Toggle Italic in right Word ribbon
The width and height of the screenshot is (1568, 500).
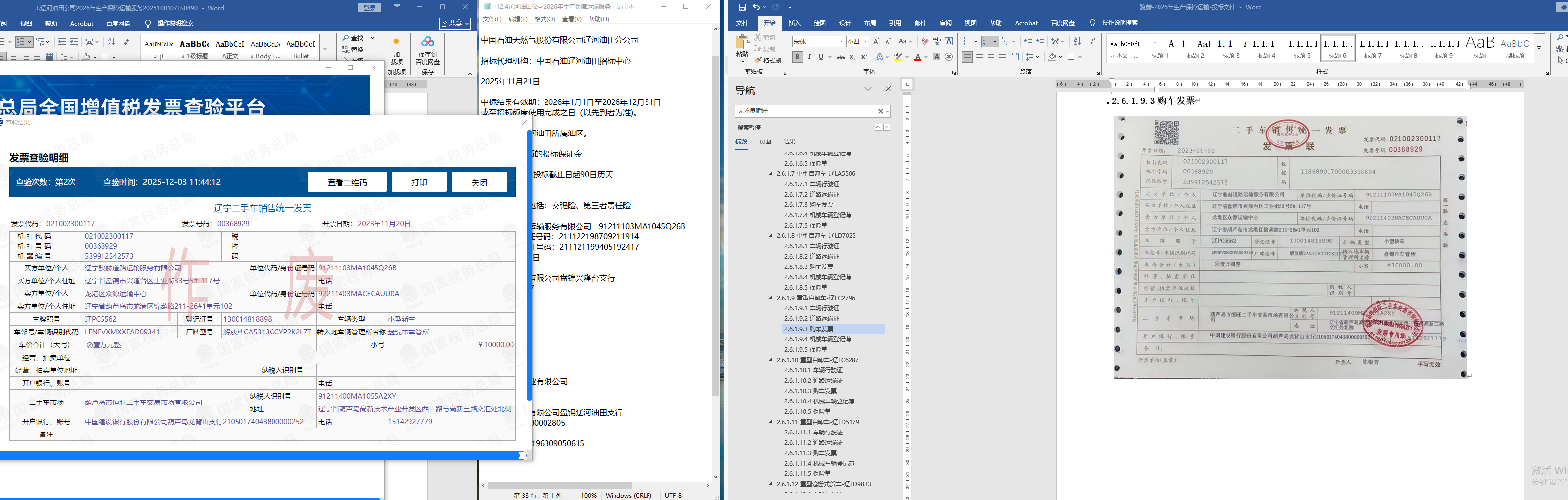809,57
